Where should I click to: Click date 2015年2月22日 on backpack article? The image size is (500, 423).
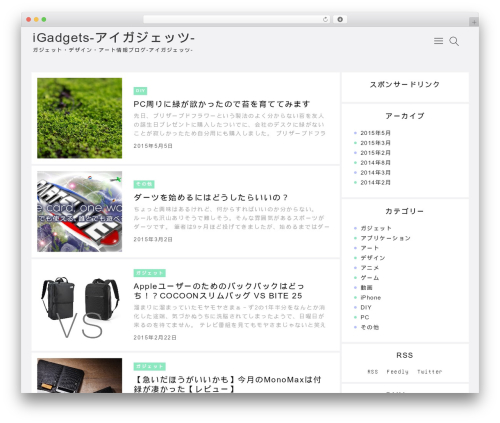click(x=155, y=337)
